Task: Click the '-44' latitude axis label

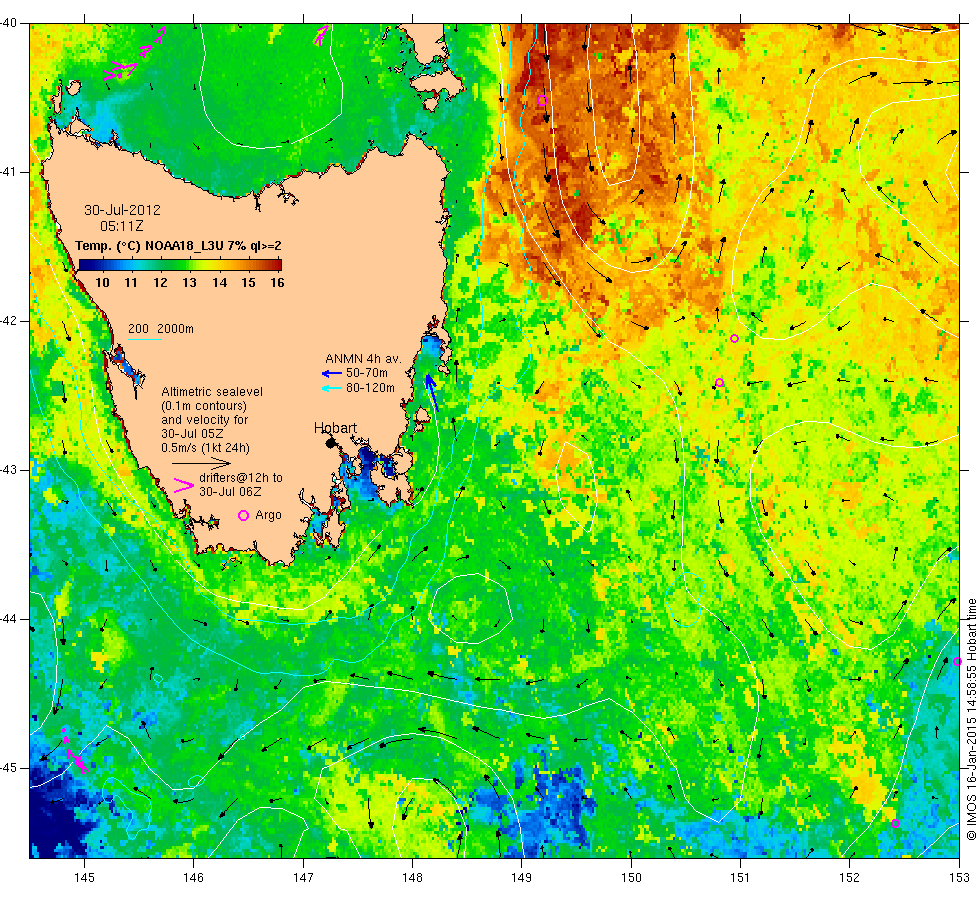Action: (9, 619)
